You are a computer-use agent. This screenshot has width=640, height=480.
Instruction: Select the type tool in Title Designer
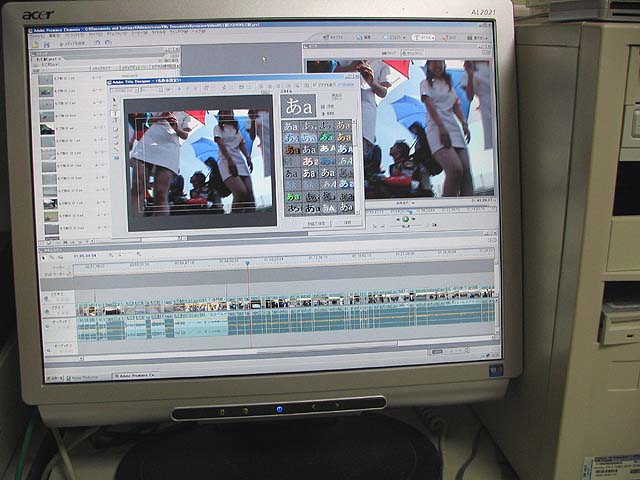coord(116,114)
